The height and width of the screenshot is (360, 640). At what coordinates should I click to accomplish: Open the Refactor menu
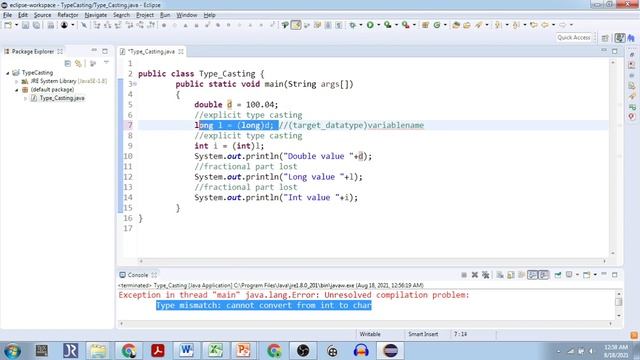[x=68, y=15]
